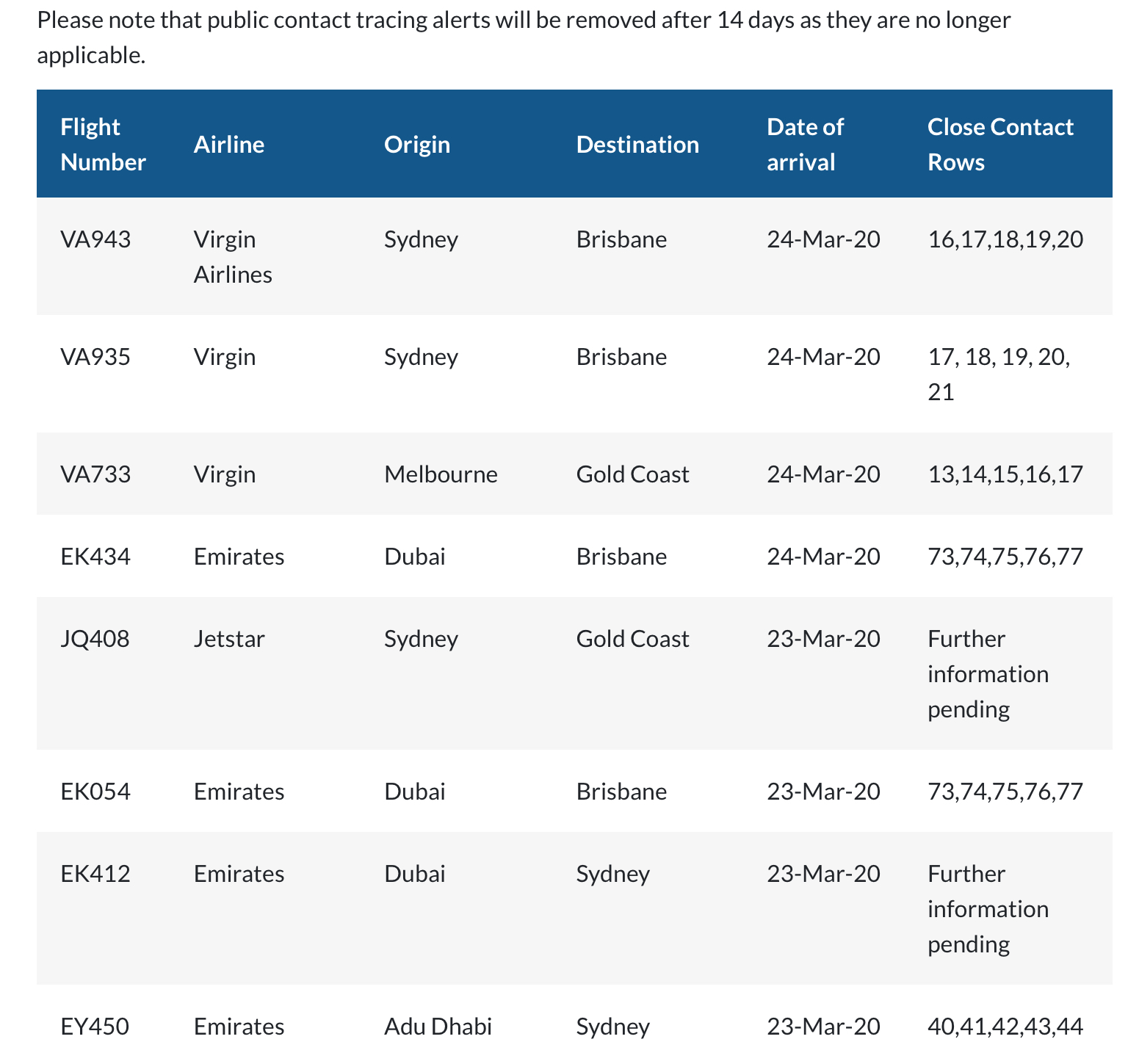The width and height of the screenshot is (1128, 1064).
Task: Click the Airline column header
Action: coord(229,145)
